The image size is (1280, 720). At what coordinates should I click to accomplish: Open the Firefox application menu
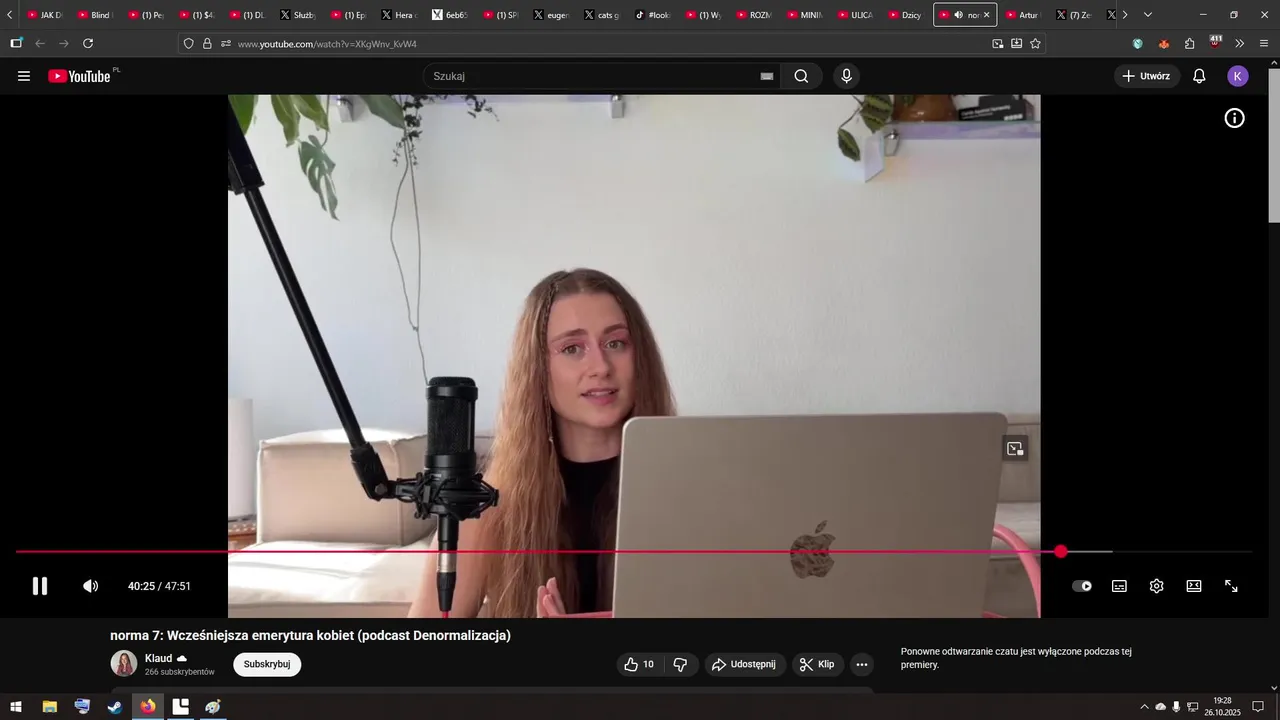pyautogui.click(x=1264, y=44)
